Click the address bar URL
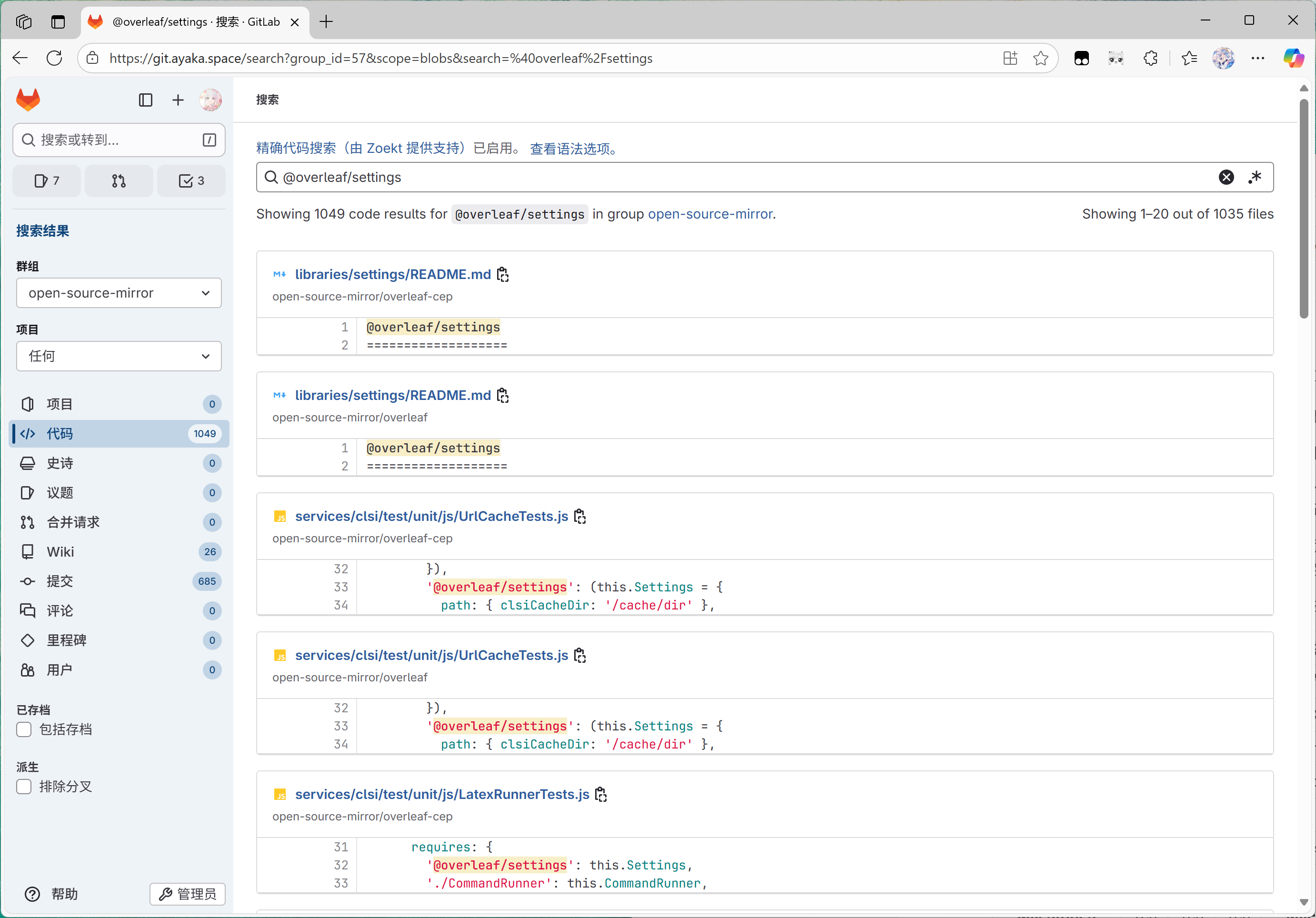This screenshot has height=918, width=1316. pyautogui.click(x=381, y=58)
